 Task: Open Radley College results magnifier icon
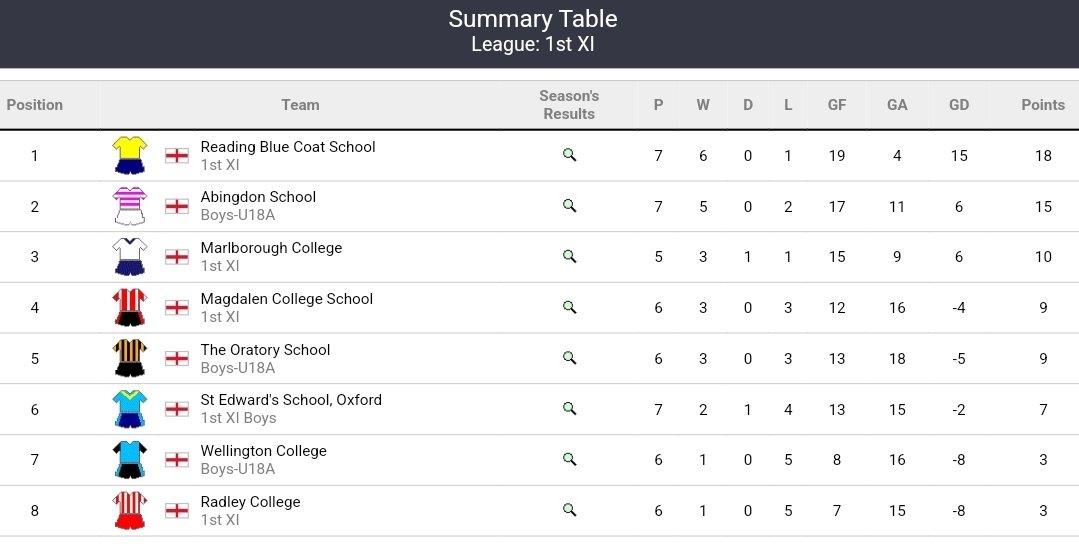click(x=569, y=510)
